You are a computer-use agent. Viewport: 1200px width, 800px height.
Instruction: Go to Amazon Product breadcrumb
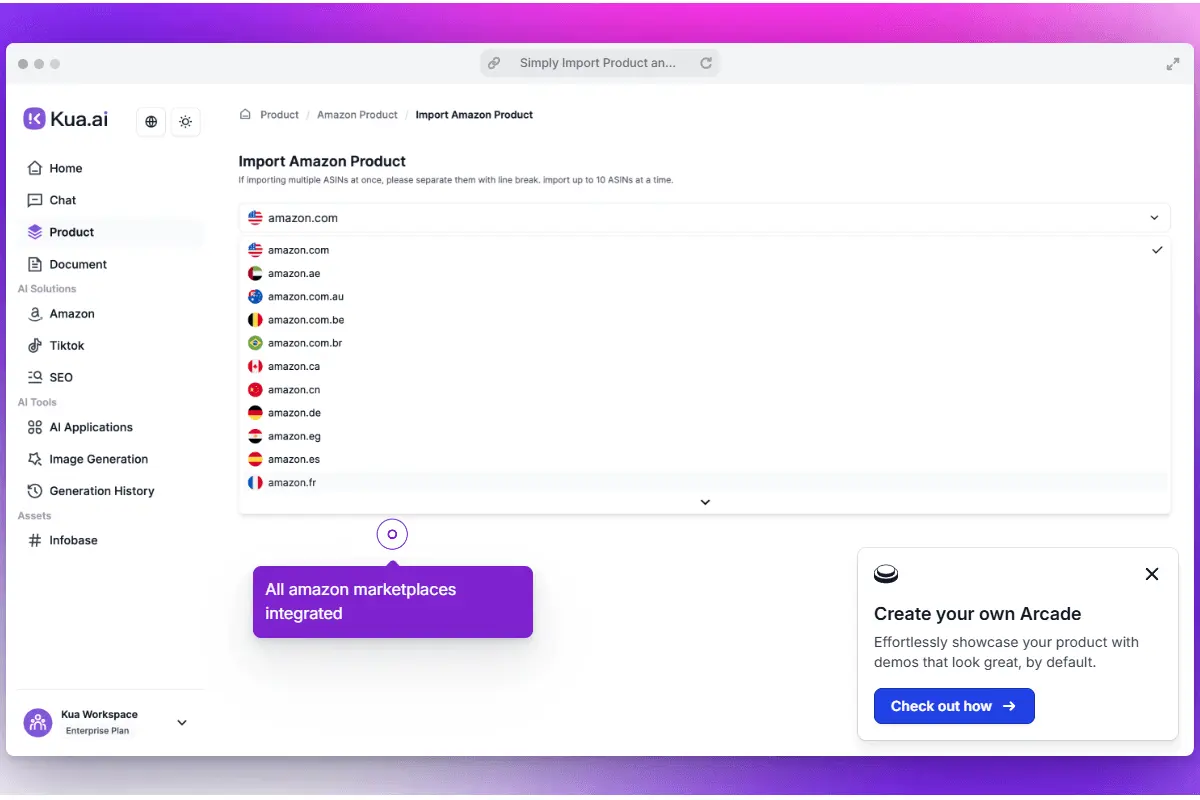point(357,115)
